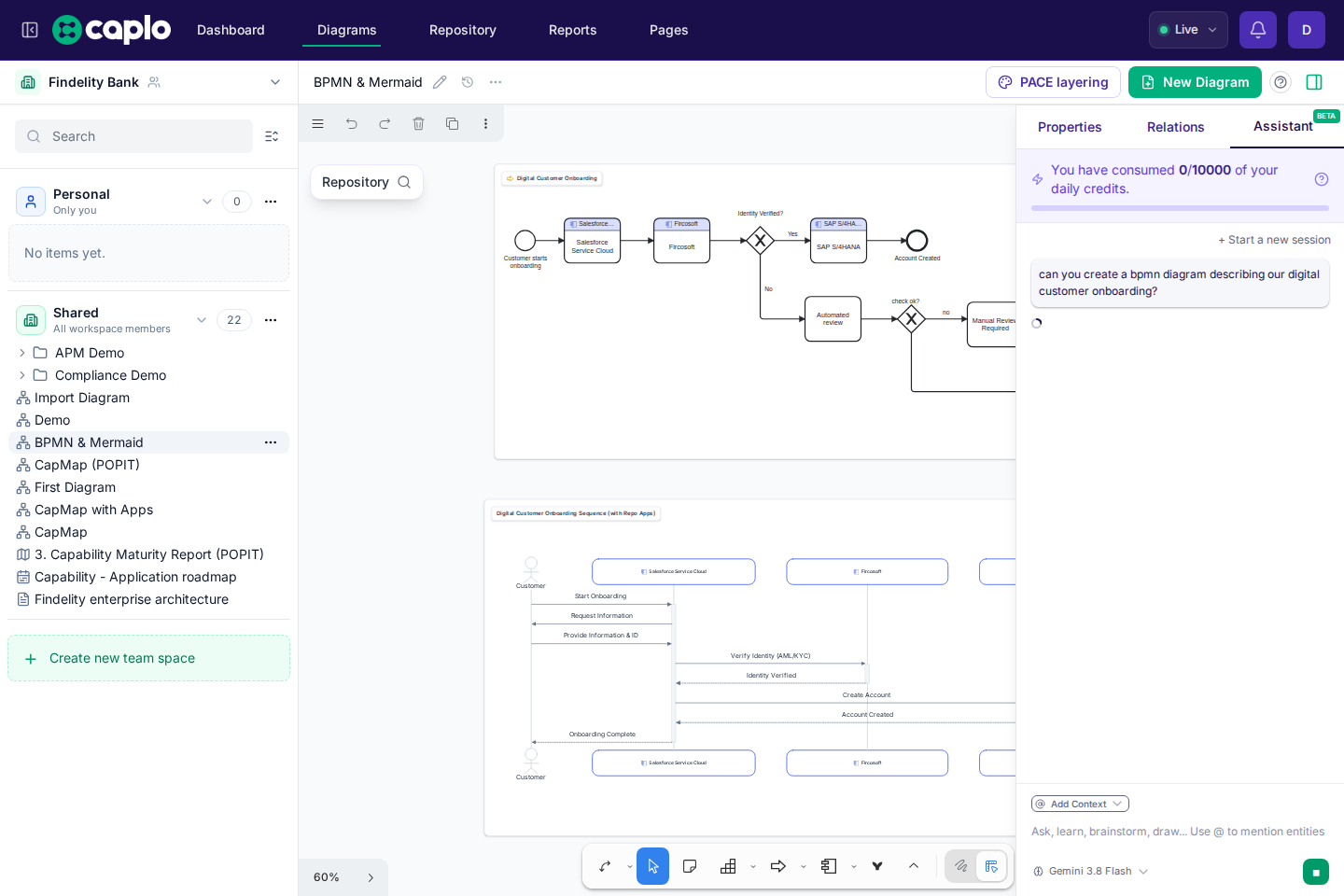Image resolution: width=1344 pixels, height=896 pixels.
Task: Switch to structured diagram mode
Action: click(x=991, y=866)
